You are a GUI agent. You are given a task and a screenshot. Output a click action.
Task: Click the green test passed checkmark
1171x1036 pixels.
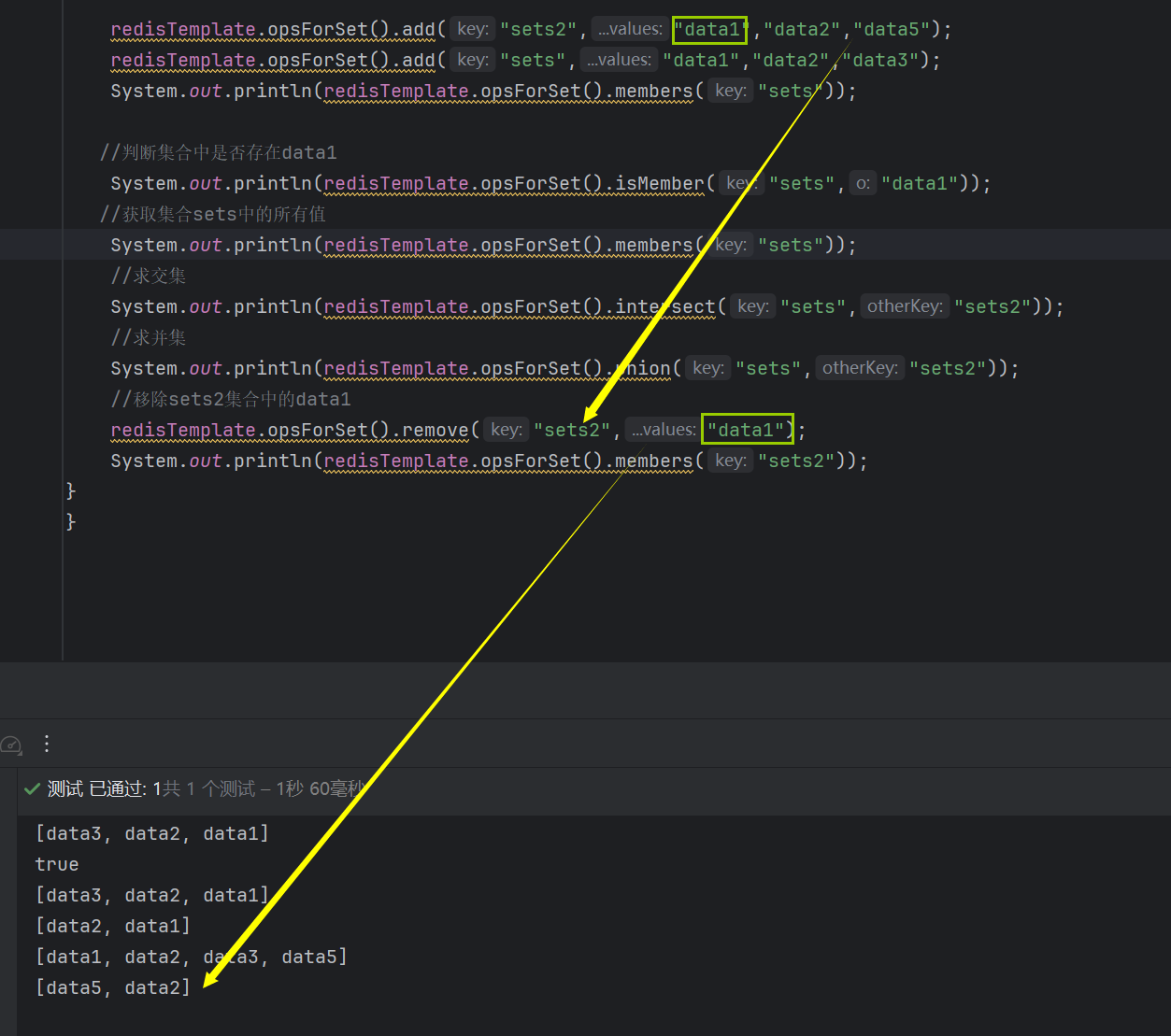coord(32,789)
